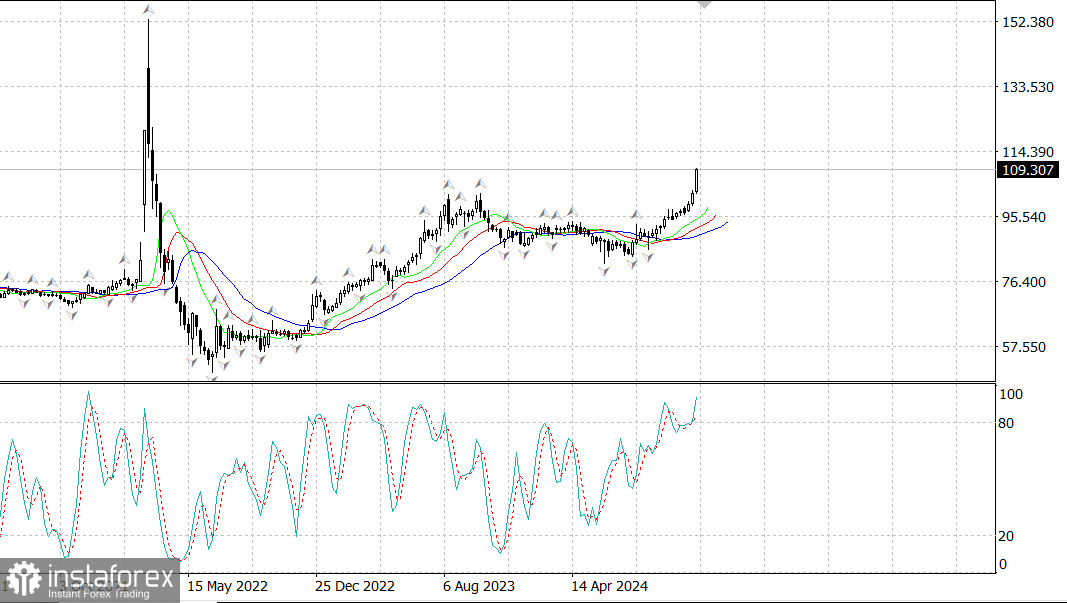Click the fractal arrow above the highest spike
This screenshot has width=1067, height=603.
click(149, 10)
